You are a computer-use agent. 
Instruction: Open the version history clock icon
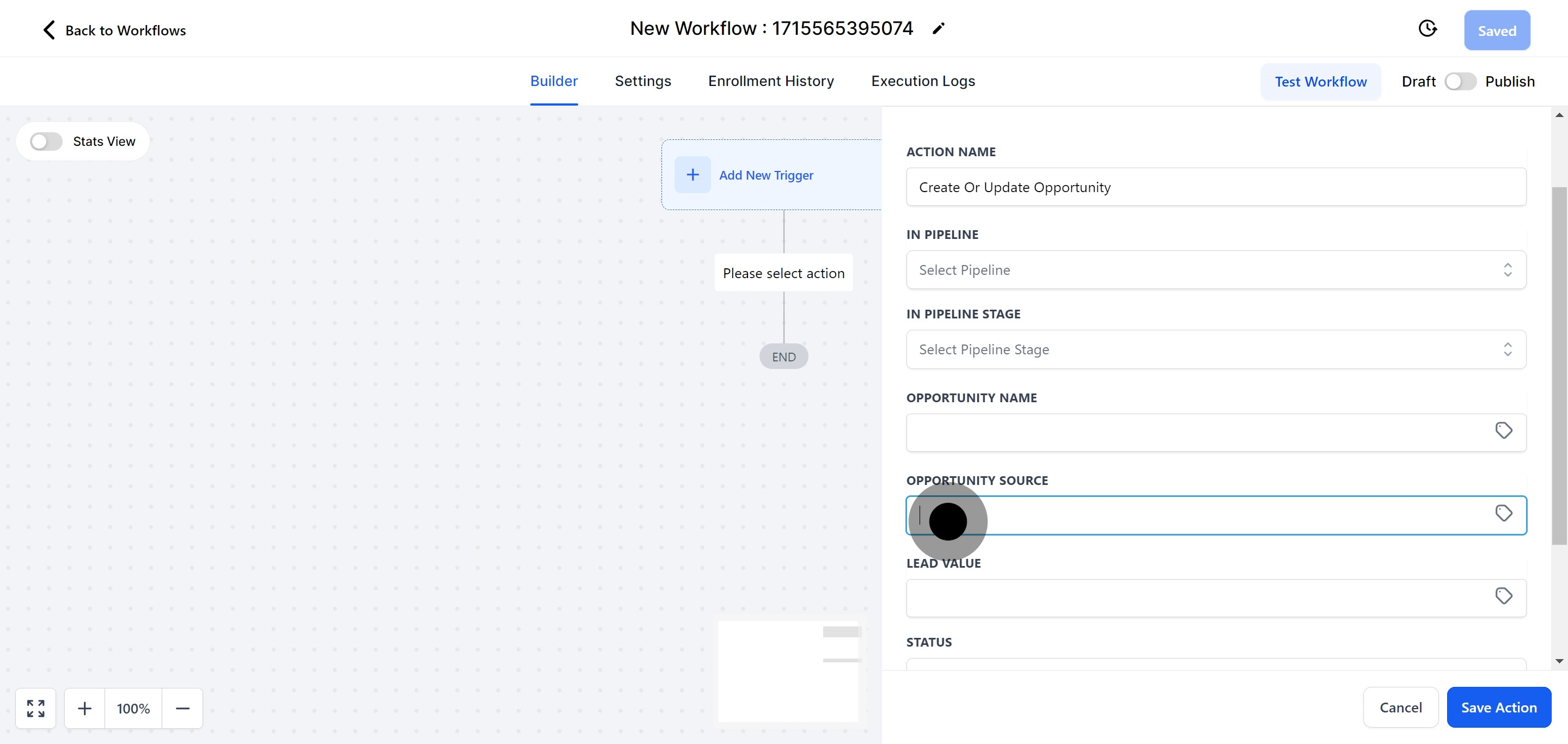[x=1427, y=29]
